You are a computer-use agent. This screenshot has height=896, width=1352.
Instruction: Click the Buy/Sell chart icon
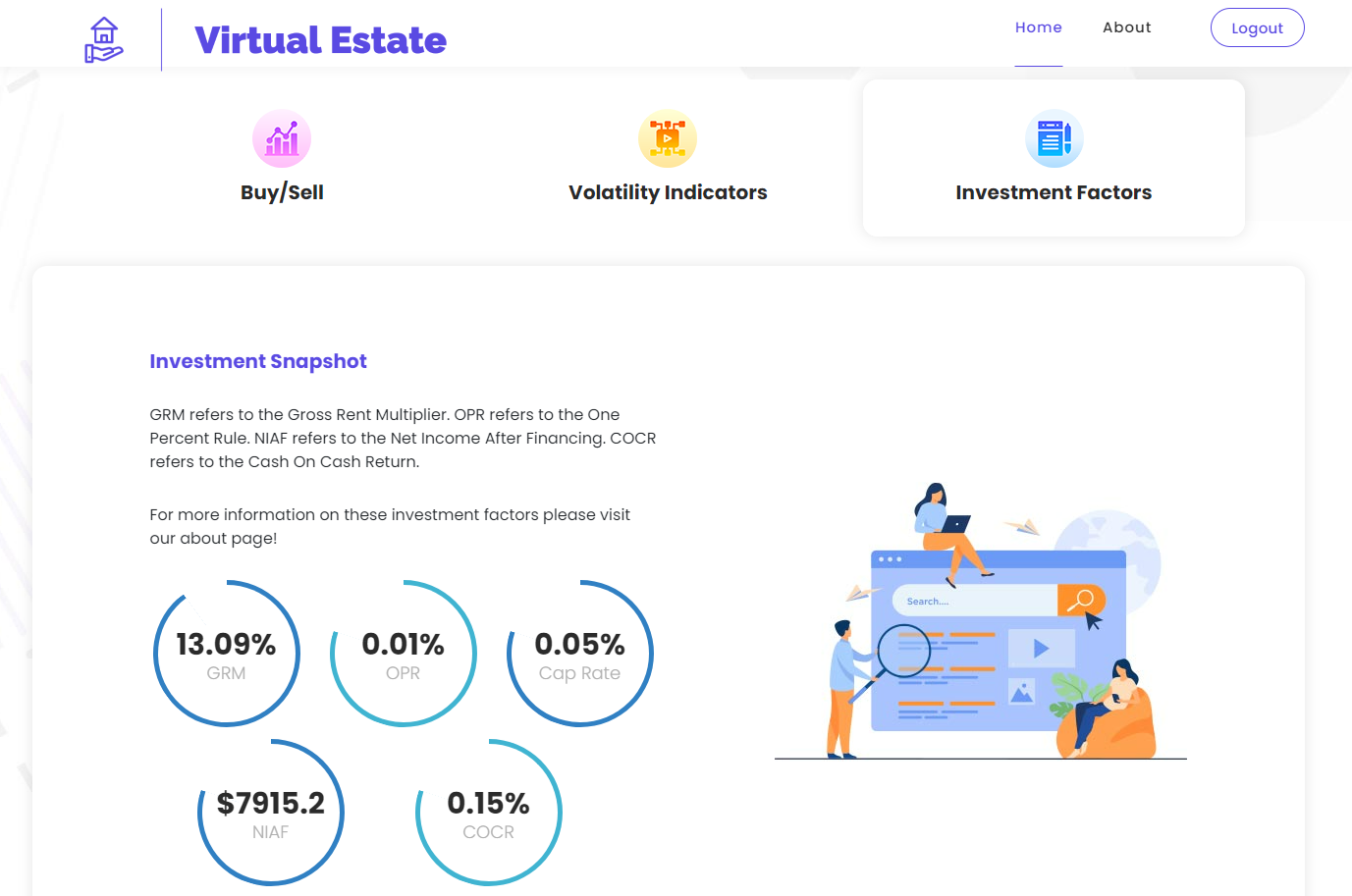tap(282, 138)
